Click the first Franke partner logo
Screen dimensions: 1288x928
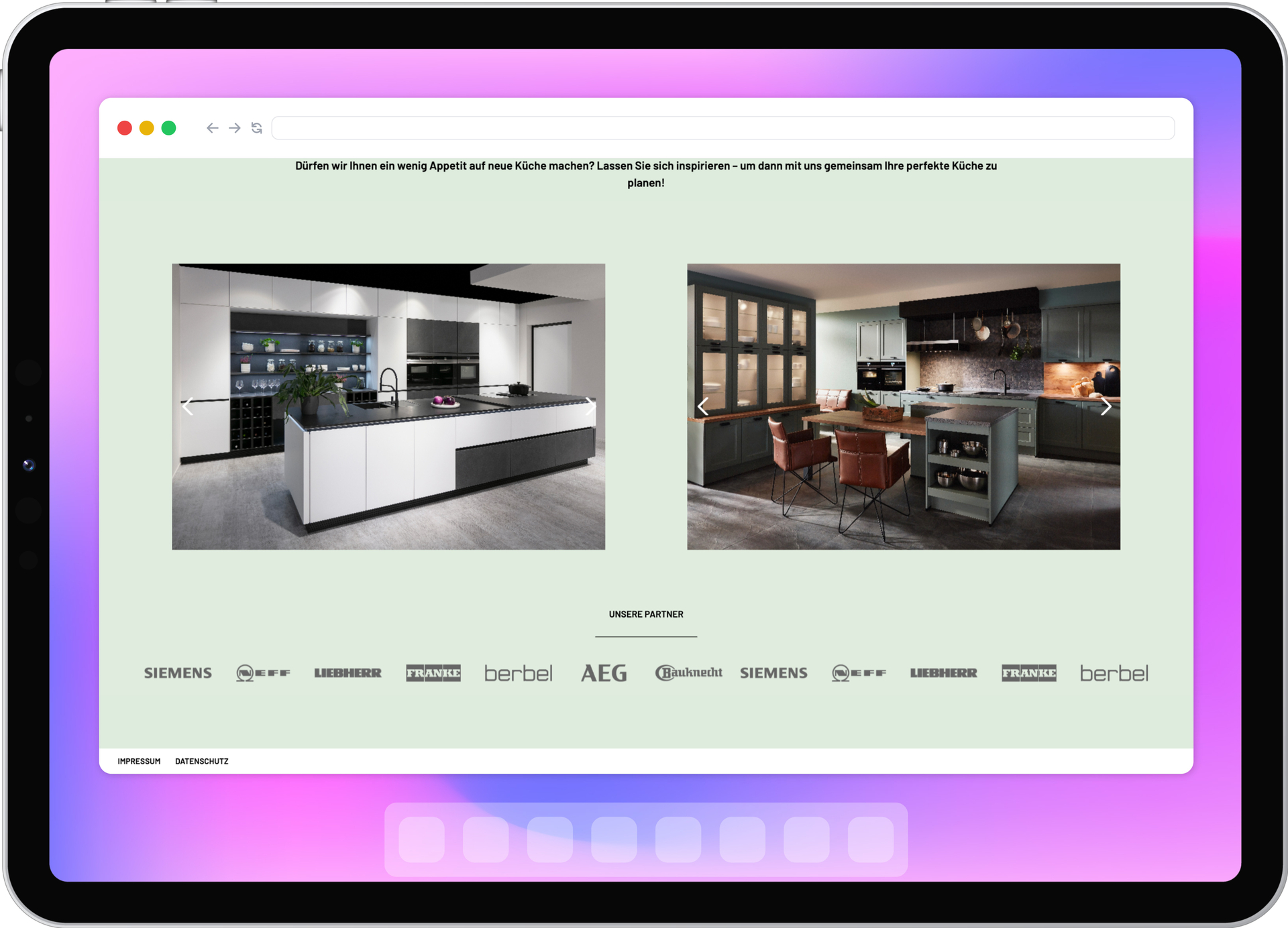pyautogui.click(x=433, y=673)
